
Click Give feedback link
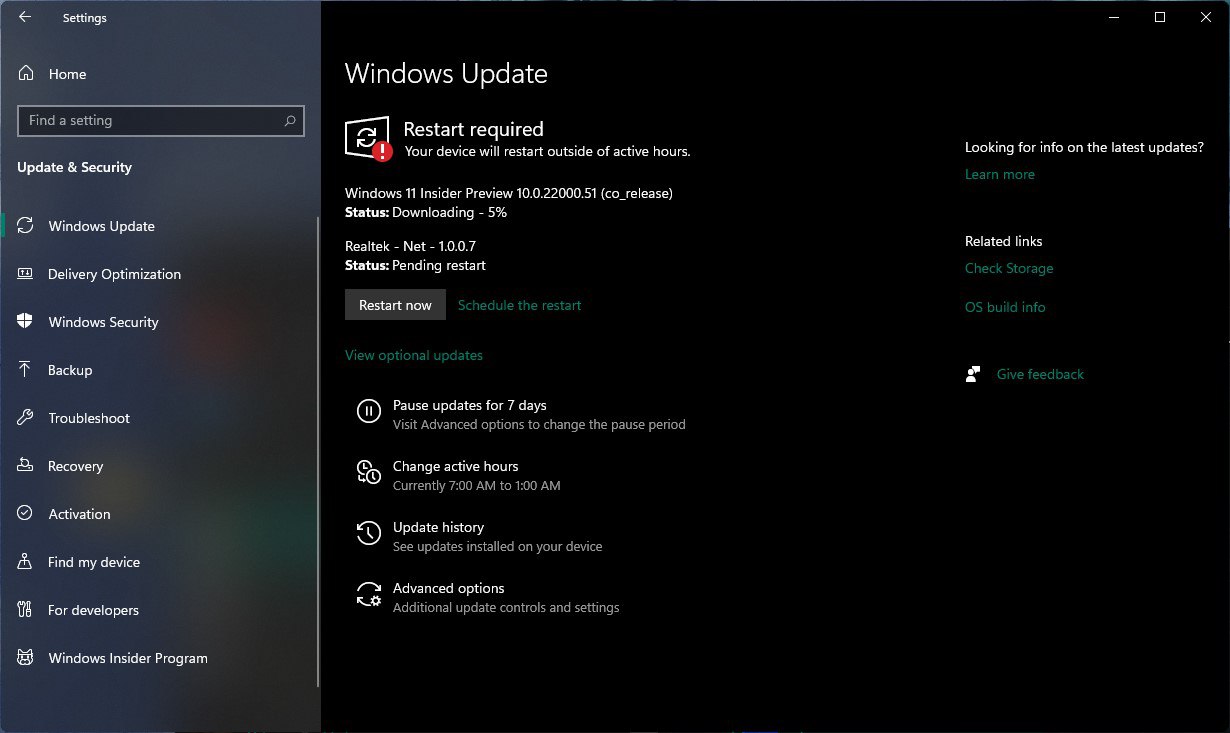(1040, 374)
